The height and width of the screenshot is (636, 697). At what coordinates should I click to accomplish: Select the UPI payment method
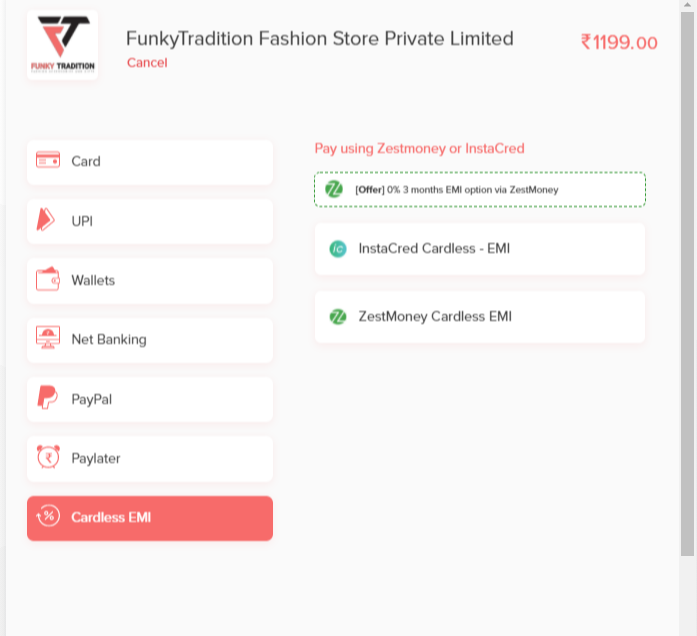[x=150, y=221]
